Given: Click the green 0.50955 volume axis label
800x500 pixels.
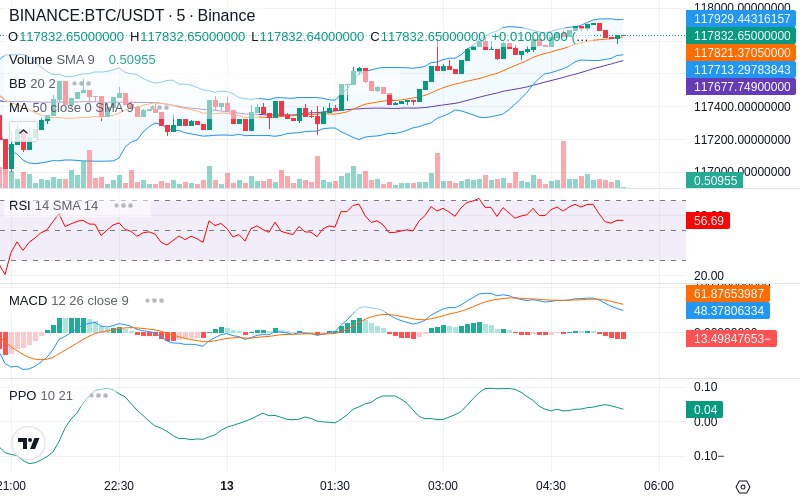Looking at the screenshot, I should pos(714,181).
